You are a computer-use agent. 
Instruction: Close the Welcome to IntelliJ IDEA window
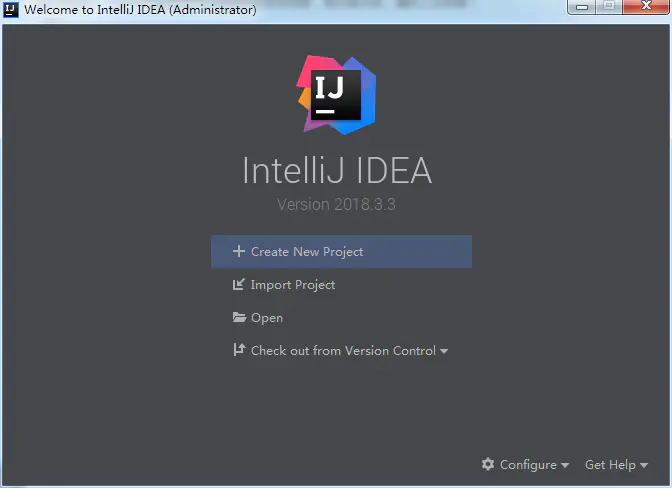[647, 7]
